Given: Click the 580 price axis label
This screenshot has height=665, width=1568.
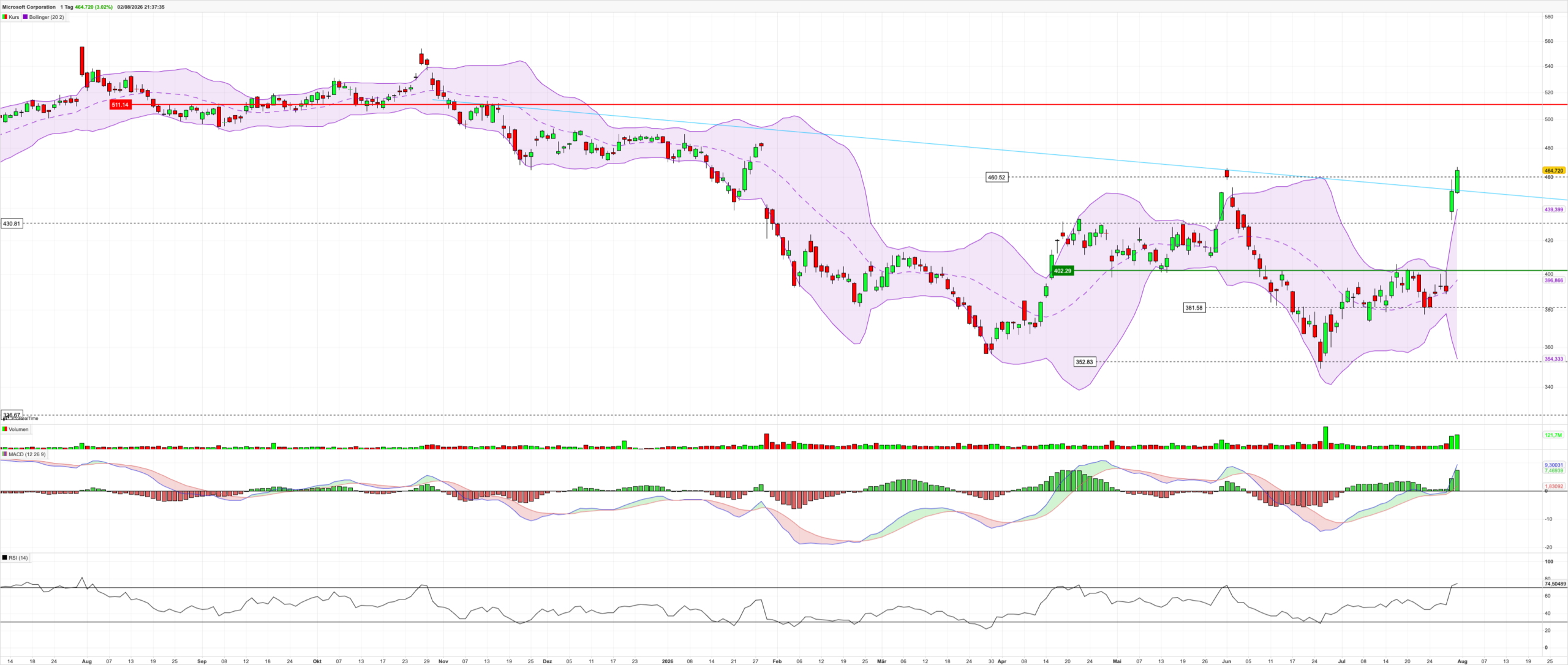Looking at the screenshot, I should tap(1549, 17).
